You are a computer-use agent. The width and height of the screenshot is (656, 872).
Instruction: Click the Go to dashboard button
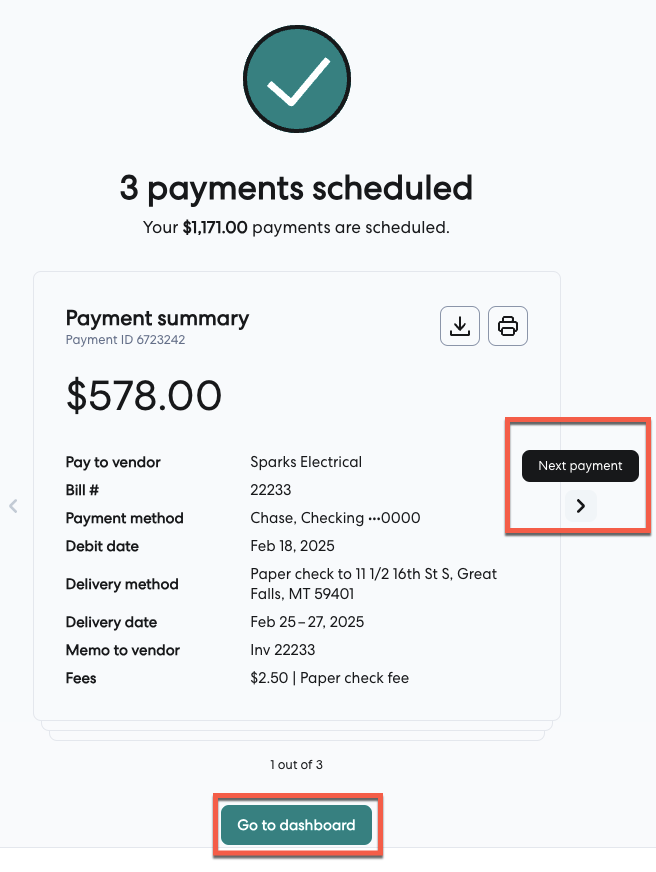(x=296, y=825)
